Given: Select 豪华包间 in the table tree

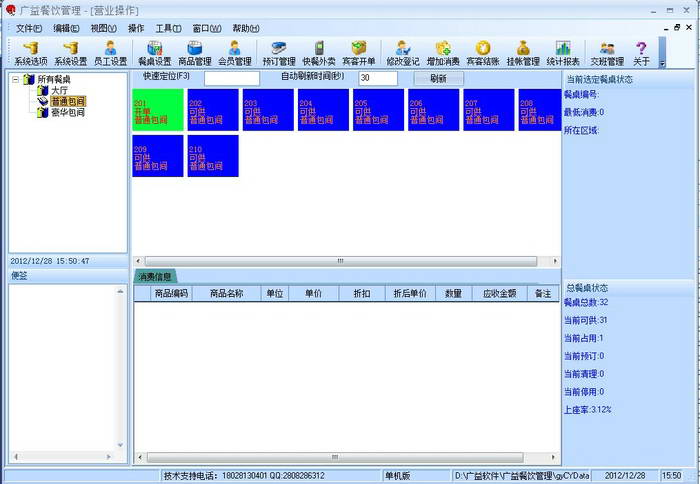Looking at the screenshot, I should (68, 113).
